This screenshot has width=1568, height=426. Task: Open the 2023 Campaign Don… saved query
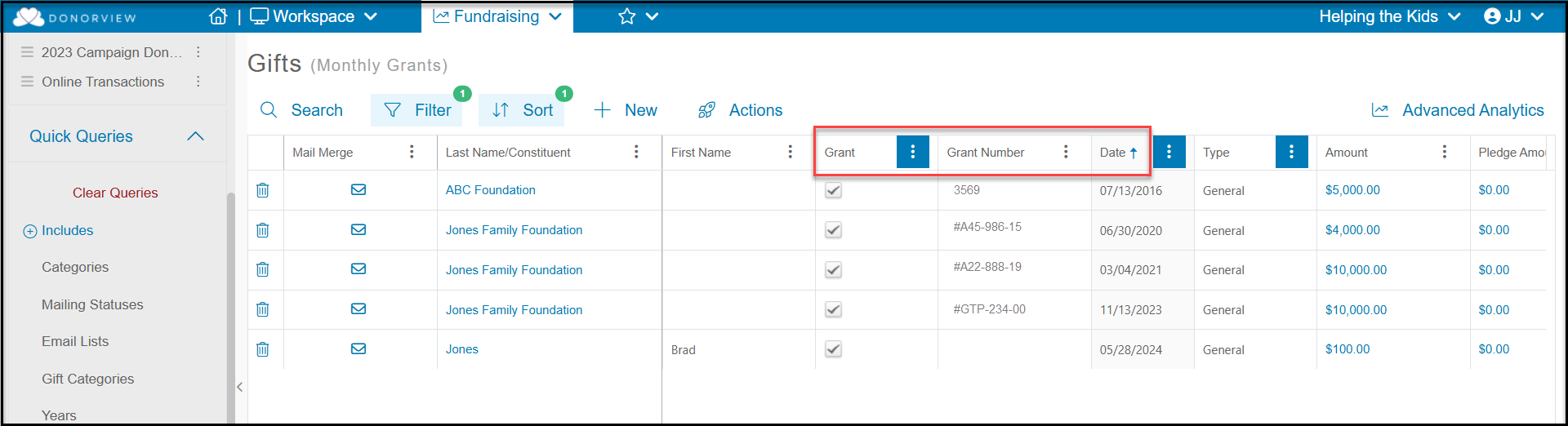(112, 52)
